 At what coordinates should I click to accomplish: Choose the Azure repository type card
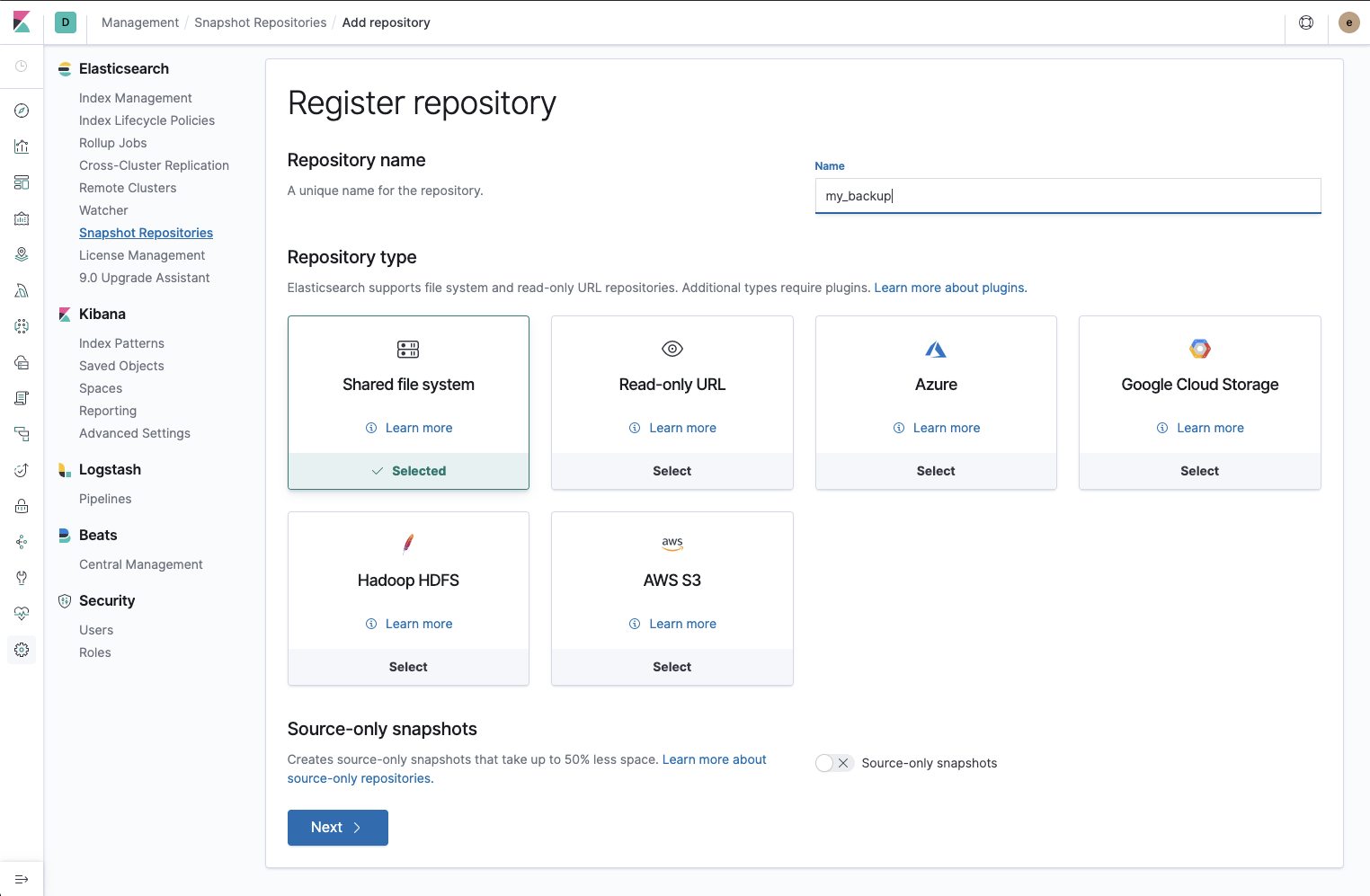(936, 470)
